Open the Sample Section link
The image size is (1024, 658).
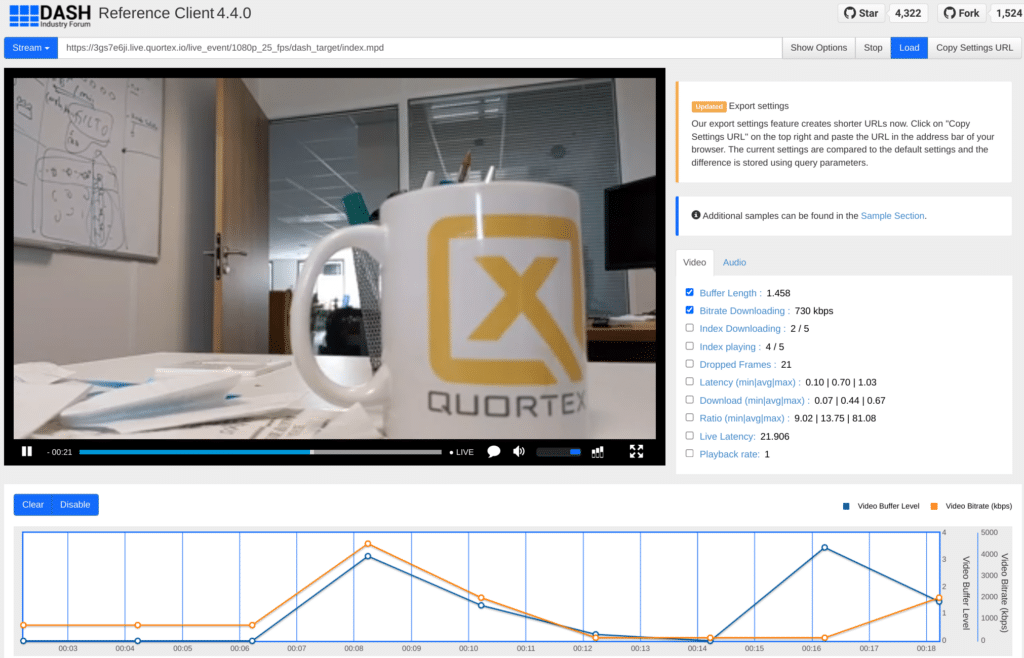(892, 215)
